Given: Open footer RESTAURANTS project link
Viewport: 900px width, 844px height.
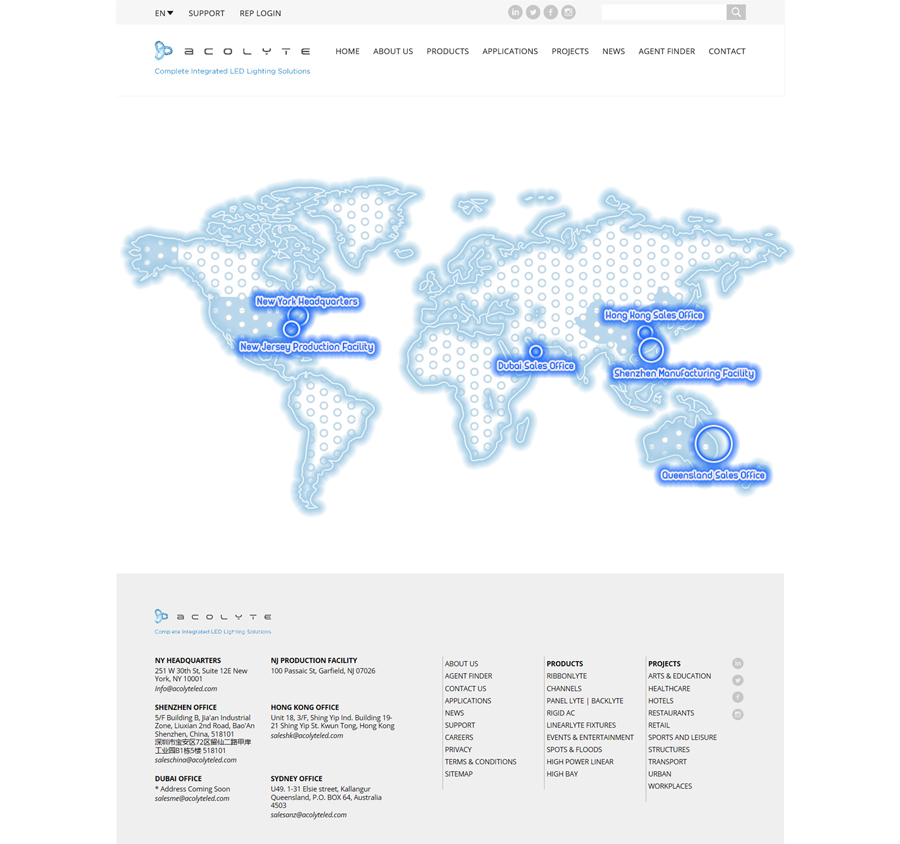Looking at the screenshot, I should click(x=671, y=713).
